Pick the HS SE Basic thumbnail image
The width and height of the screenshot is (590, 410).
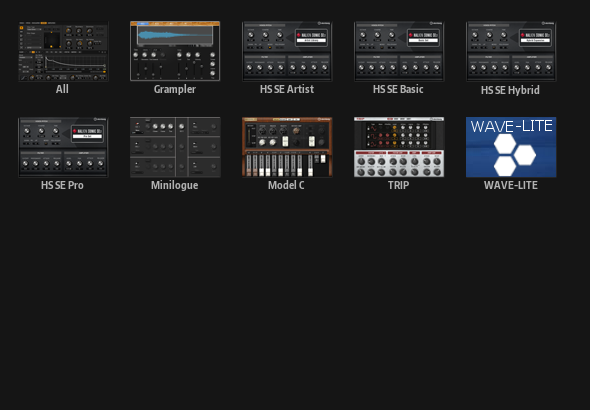(x=399, y=51)
